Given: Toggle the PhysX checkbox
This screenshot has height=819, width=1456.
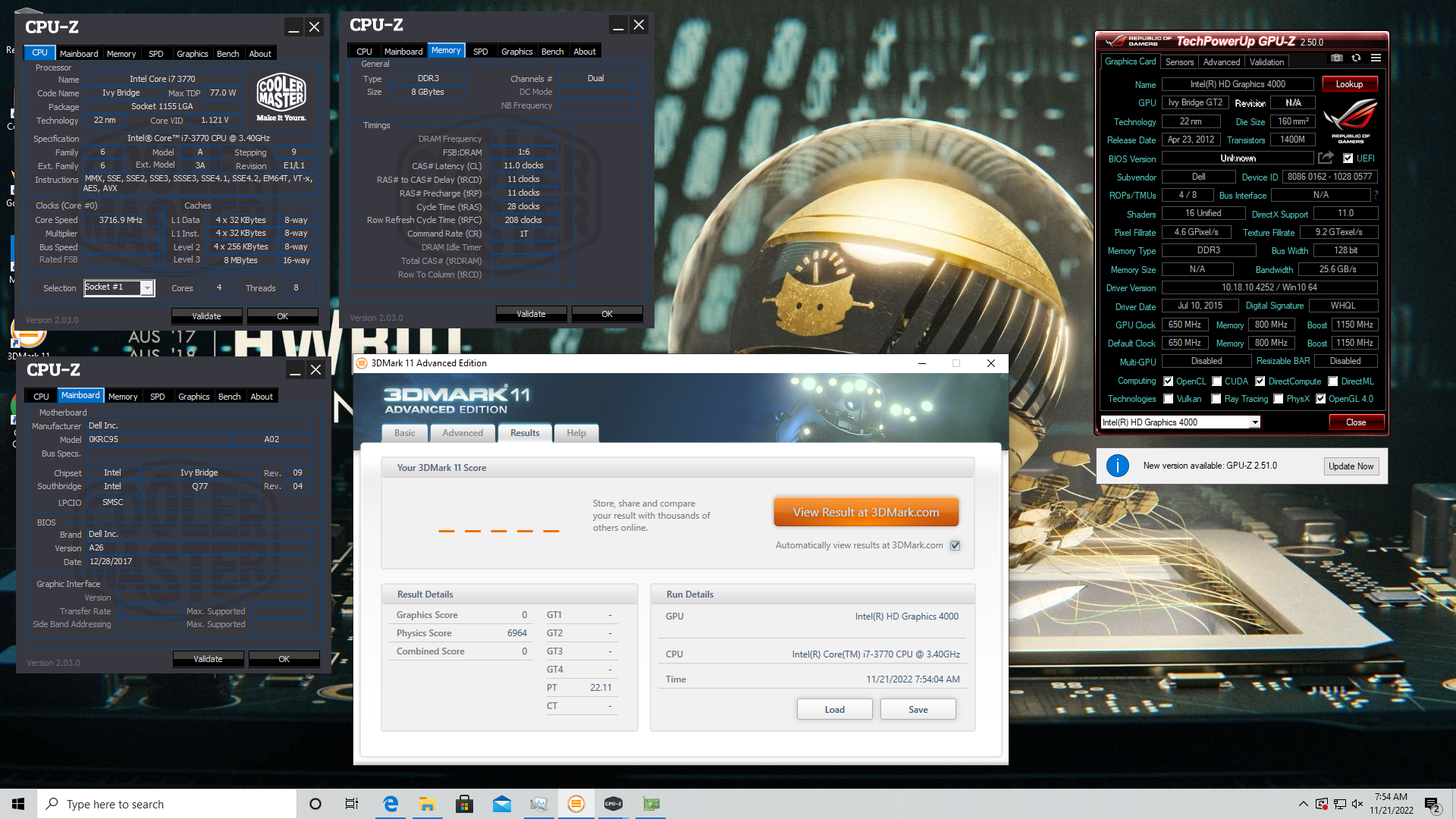Looking at the screenshot, I should [x=1279, y=399].
